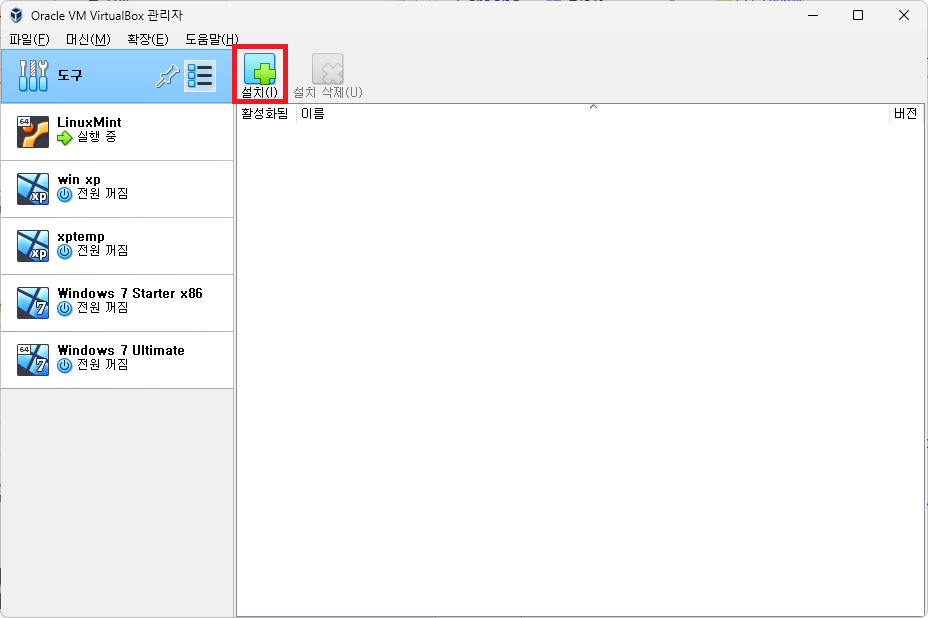The width and height of the screenshot is (928, 618).
Task: Select the LinuxMint virtual machine
Action: tap(117, 131)
